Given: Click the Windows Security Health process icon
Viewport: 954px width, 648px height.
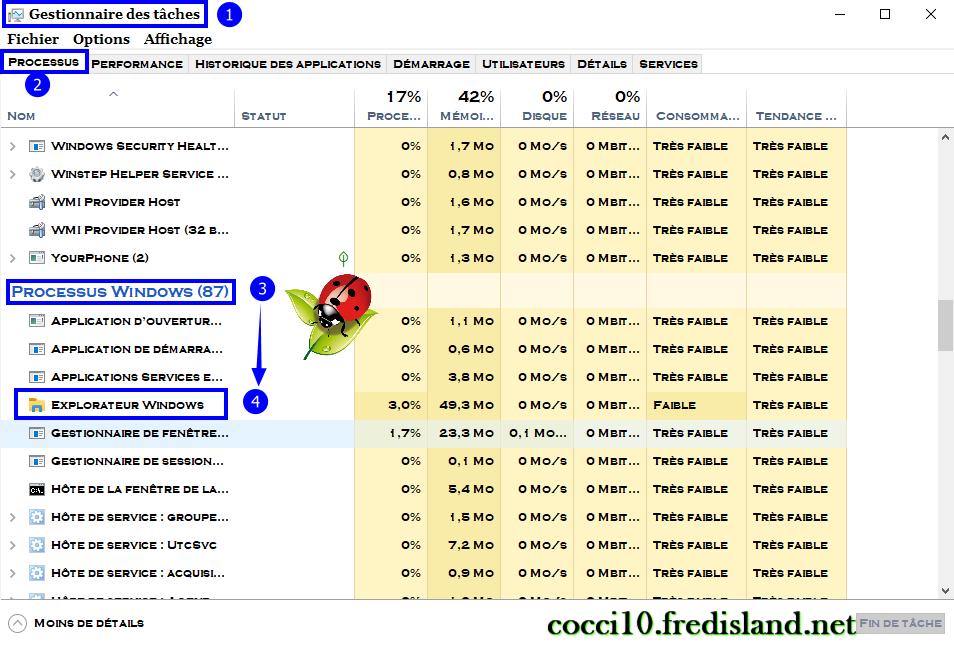Looking at the screenshot, I should (x=37, y=146).
